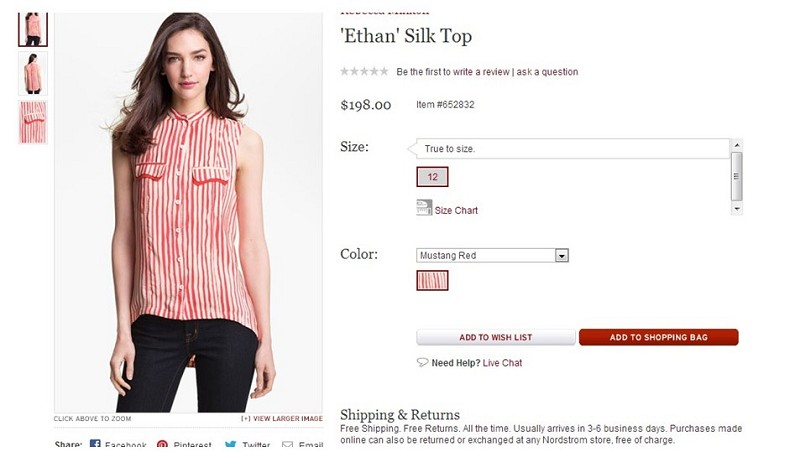Click the size box scroll down arrow
Image resolution: width=800 pixels, height=452 pixels.
coord(736,209)
